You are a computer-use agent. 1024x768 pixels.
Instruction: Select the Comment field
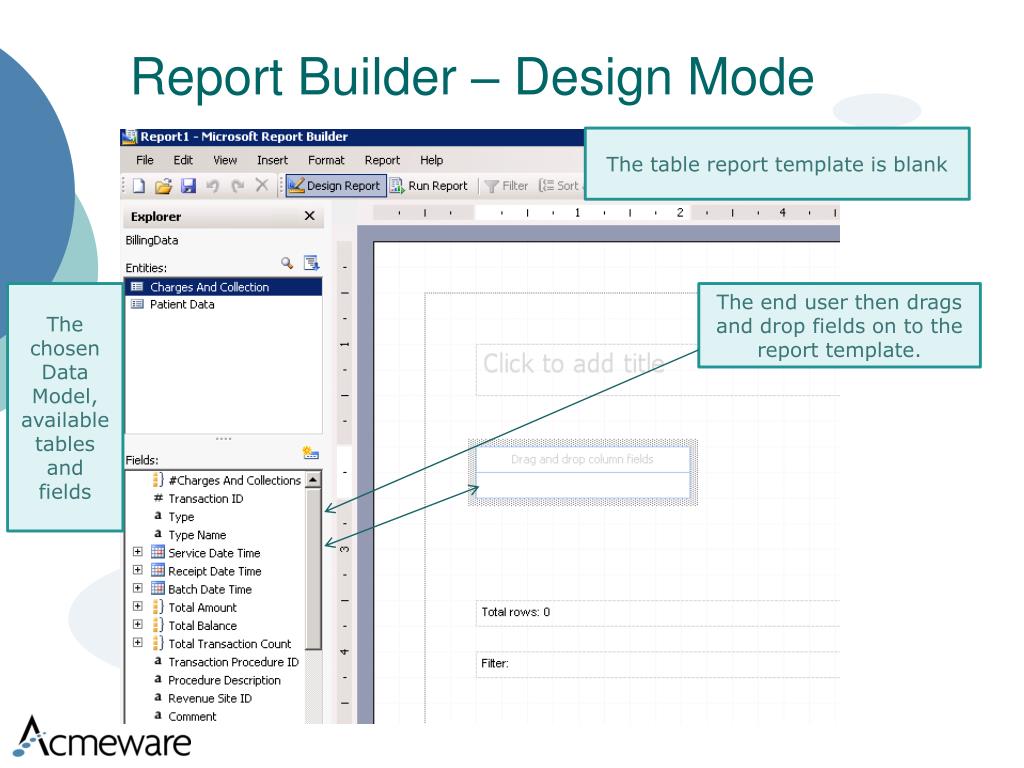point(192,716)
